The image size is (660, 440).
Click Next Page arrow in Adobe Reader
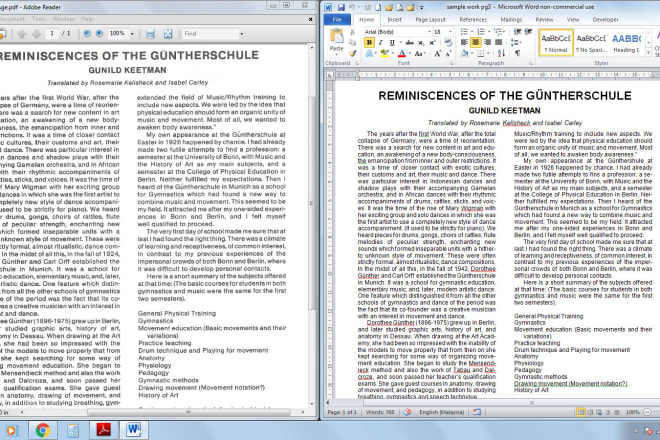[37, 34]
